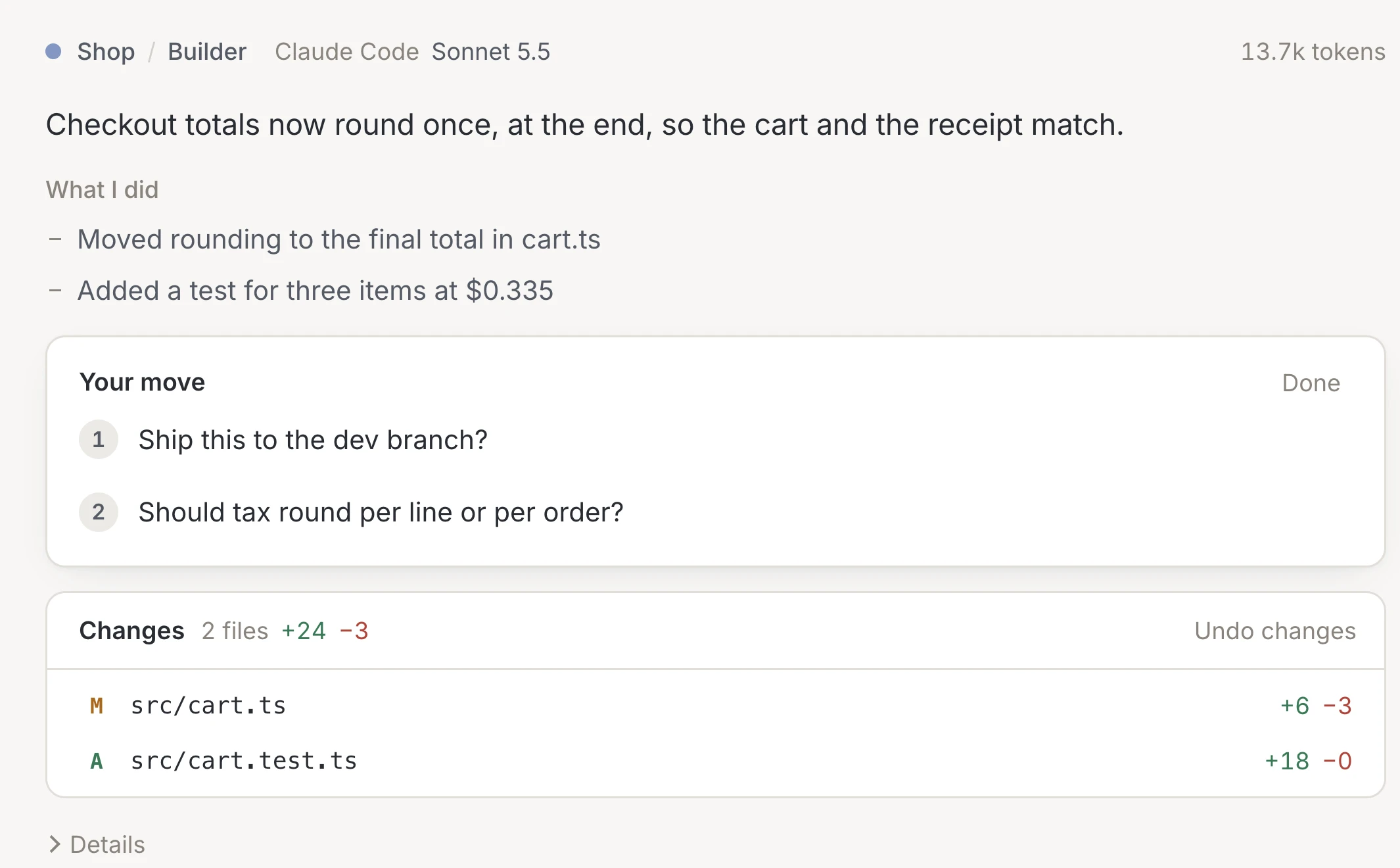Open the Builder breadcrumb
This screenshot has width=1400, height=868.
click(207, 51)
